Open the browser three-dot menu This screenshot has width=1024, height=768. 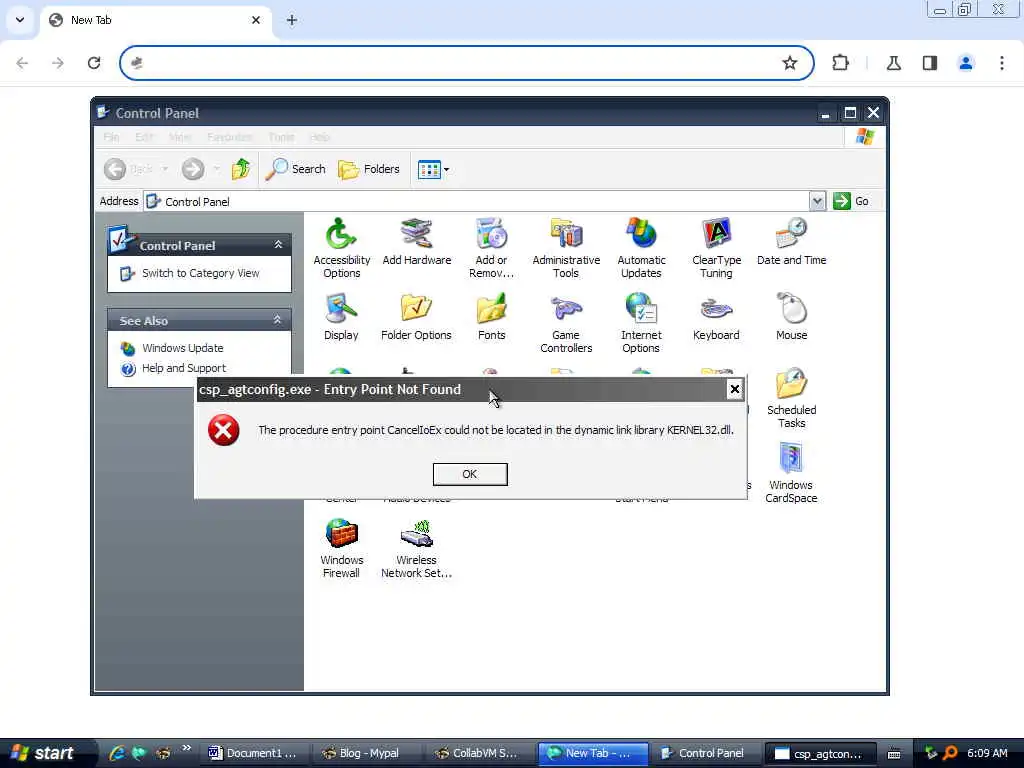[1002, 63]
